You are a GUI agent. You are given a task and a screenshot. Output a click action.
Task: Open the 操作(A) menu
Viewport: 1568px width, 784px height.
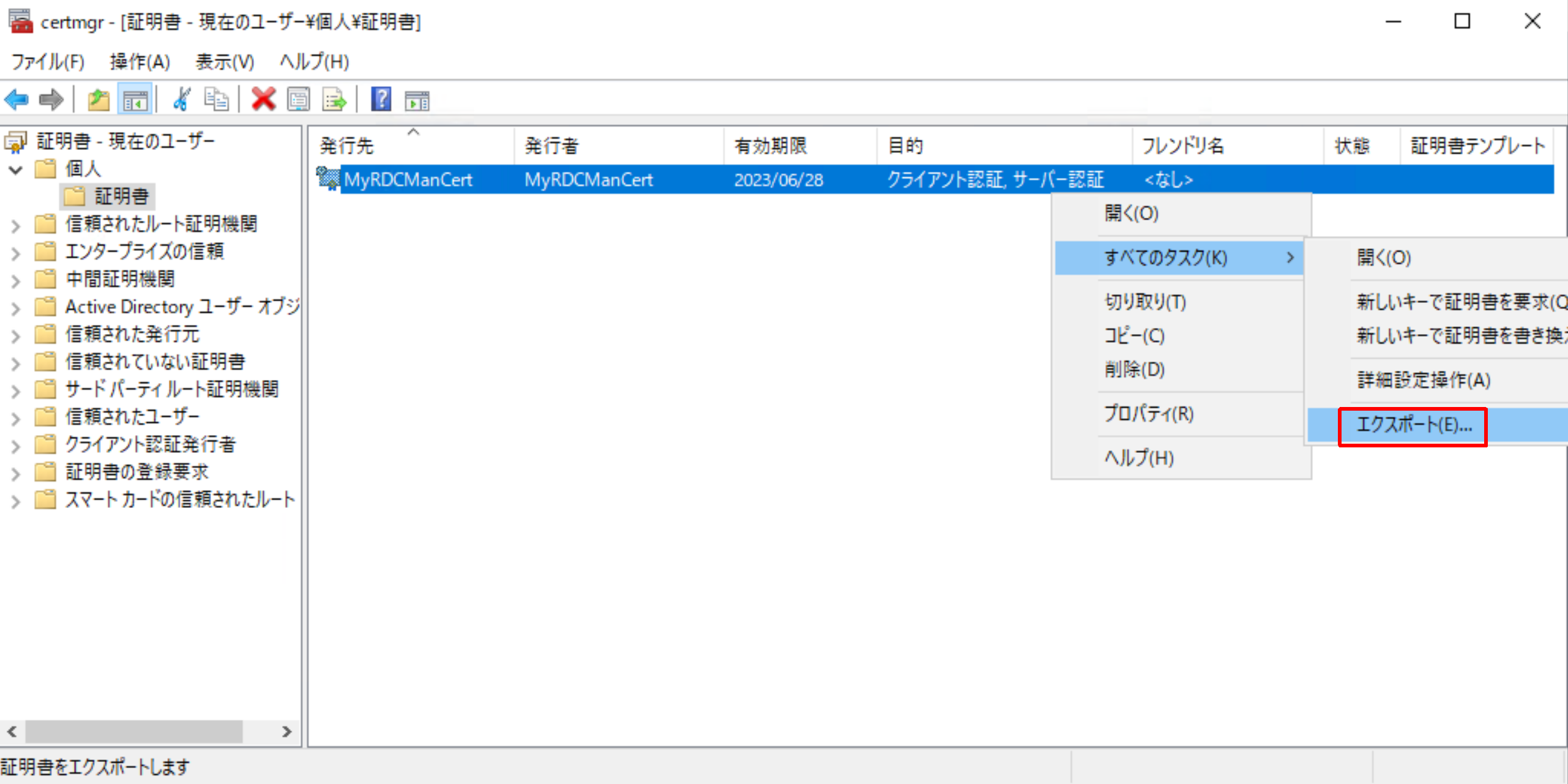coord(140,61)
